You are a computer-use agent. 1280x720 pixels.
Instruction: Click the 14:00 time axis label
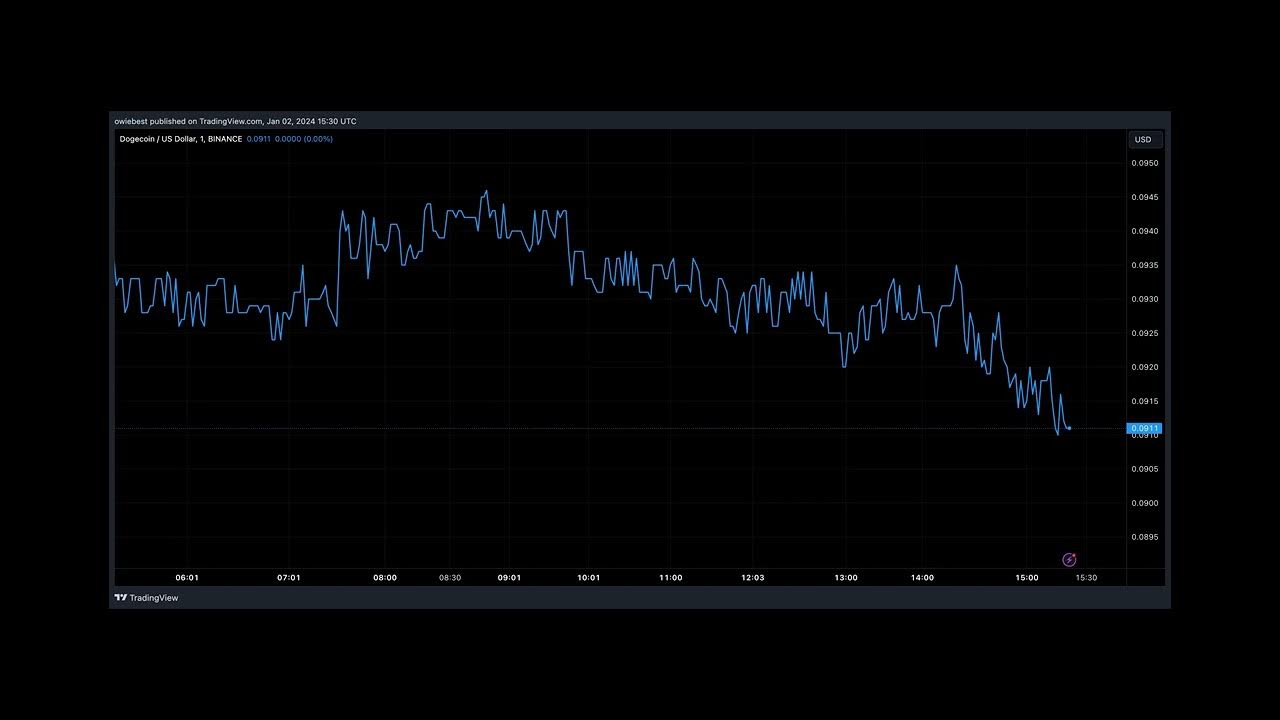(922, 577)
